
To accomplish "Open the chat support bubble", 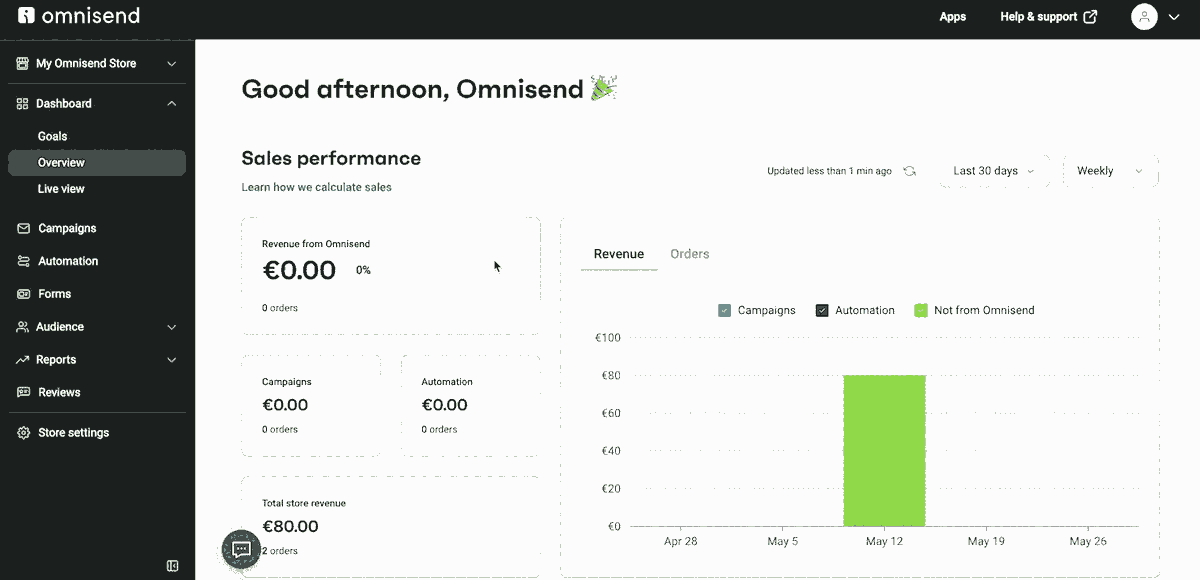I will click(240, 549).
